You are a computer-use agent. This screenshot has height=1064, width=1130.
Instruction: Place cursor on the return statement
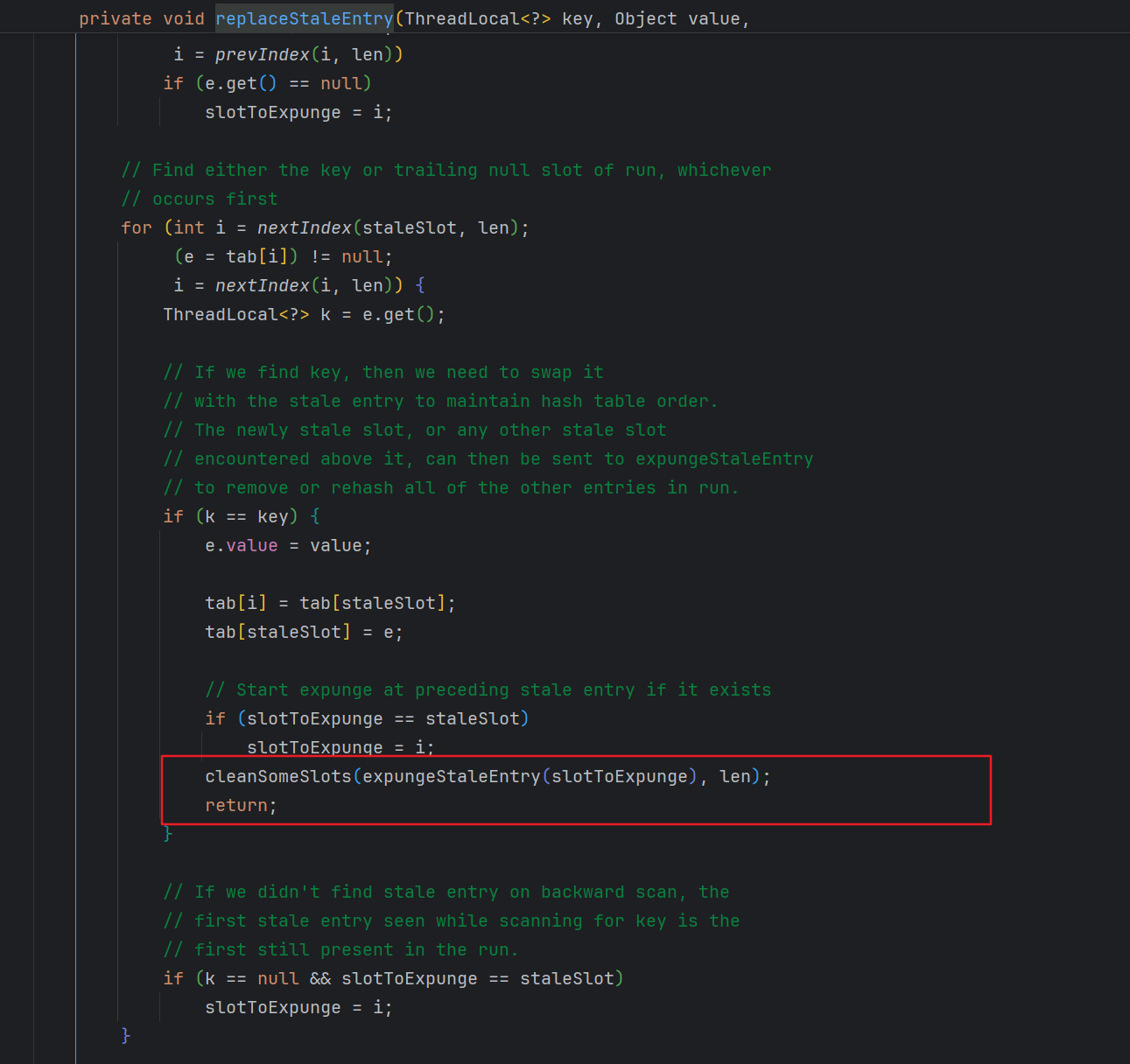click(236, 805)
